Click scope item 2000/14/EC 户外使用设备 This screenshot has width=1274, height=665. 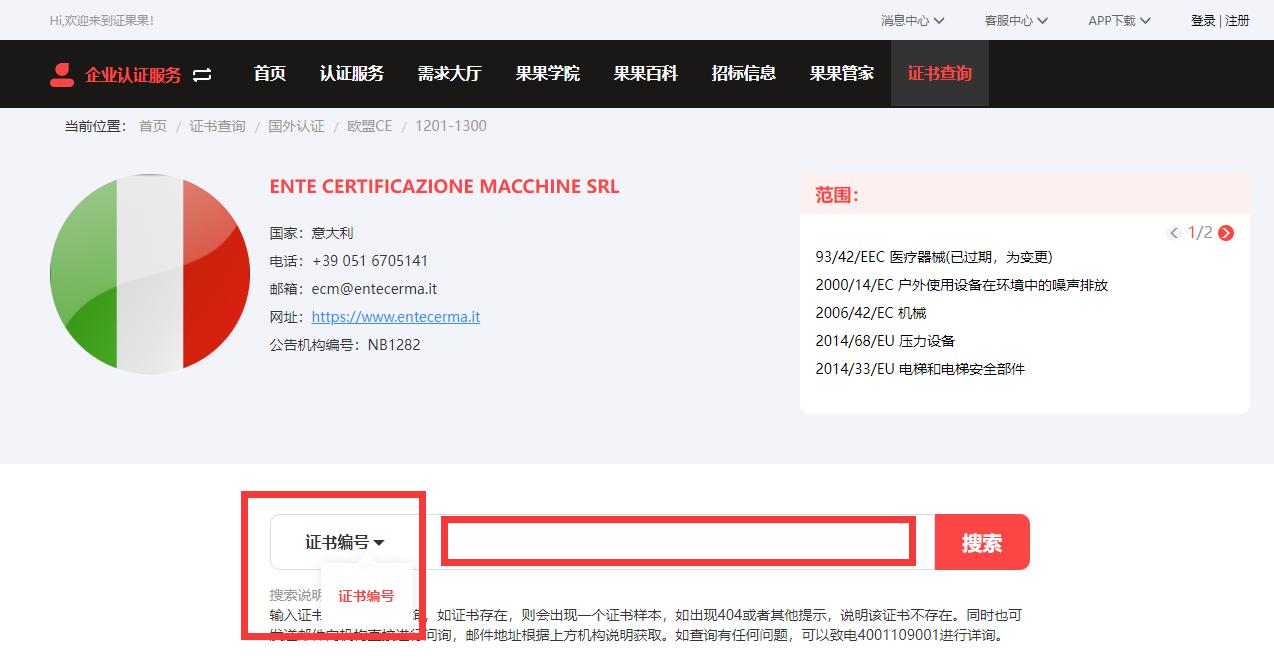pos(962,285)
